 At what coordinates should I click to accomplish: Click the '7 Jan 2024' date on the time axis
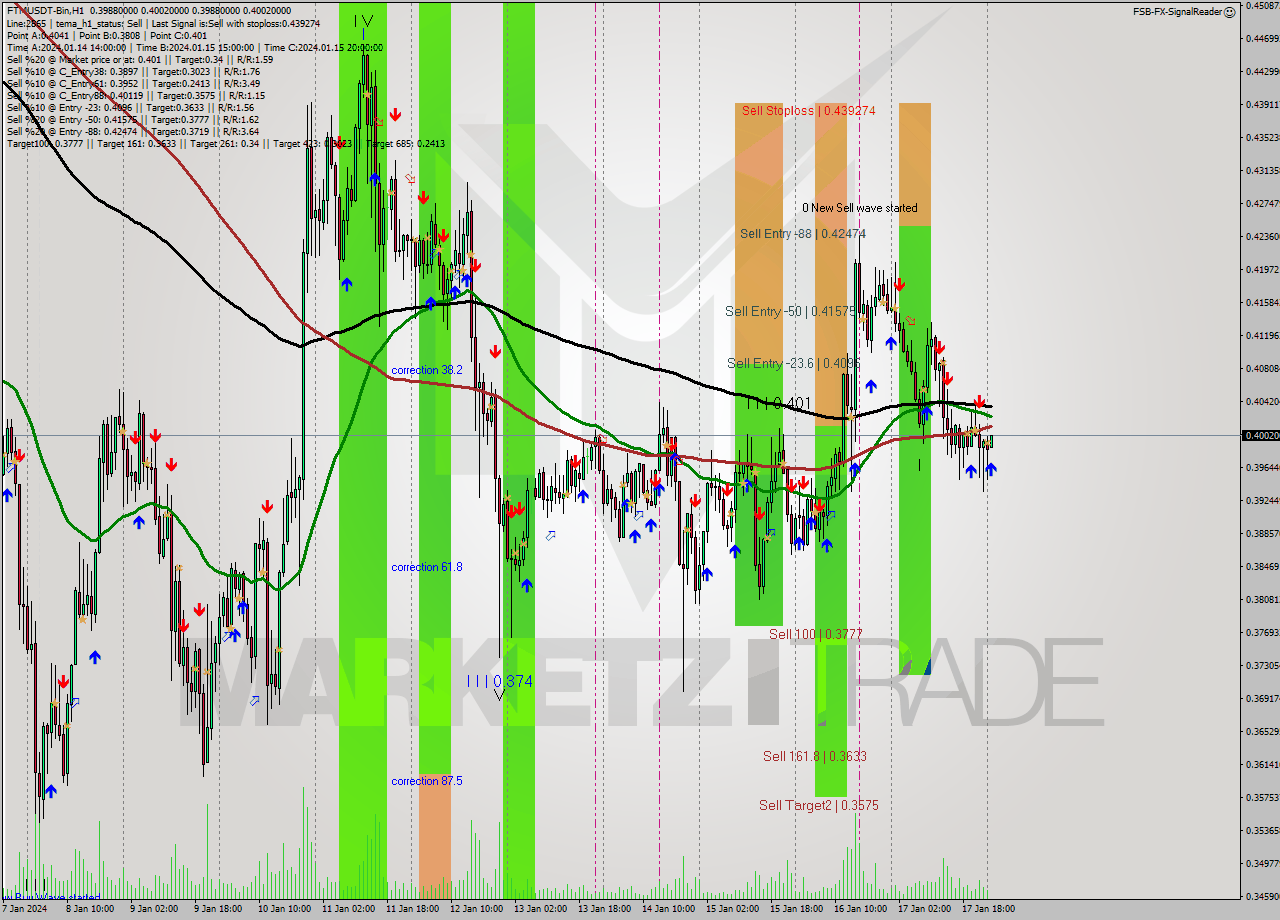pyautogui.click(x=23, y=910)
